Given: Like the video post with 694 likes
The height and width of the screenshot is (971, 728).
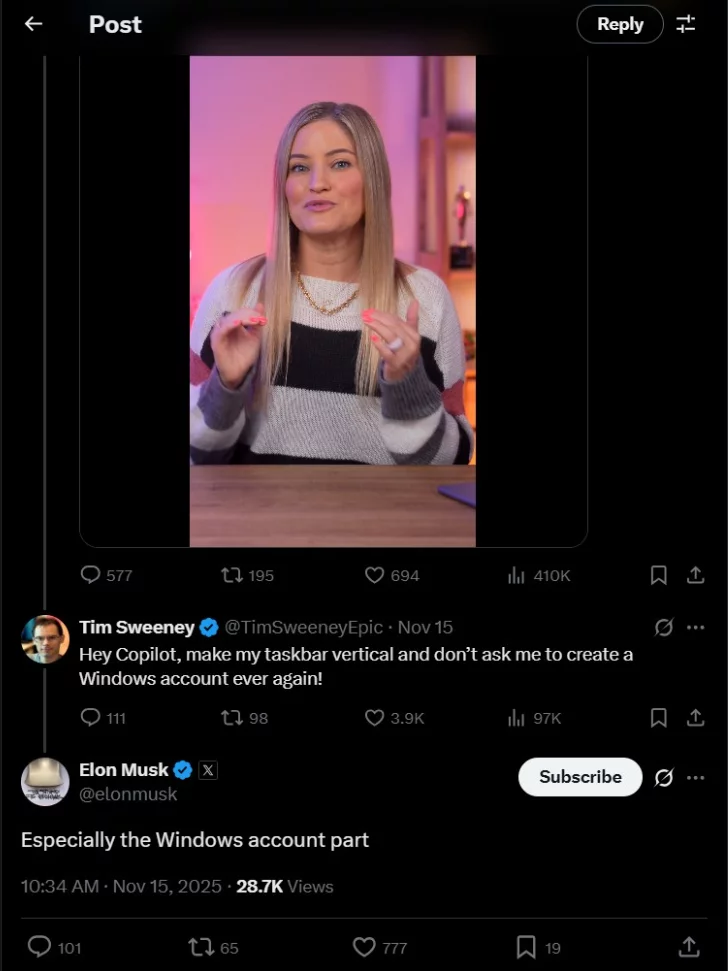Looking at the screenshot, I should (375, 575).
